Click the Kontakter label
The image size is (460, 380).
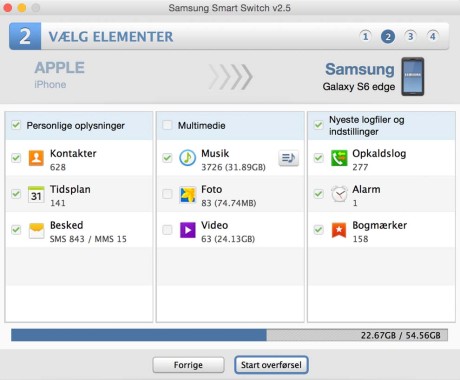click(73, 153)
